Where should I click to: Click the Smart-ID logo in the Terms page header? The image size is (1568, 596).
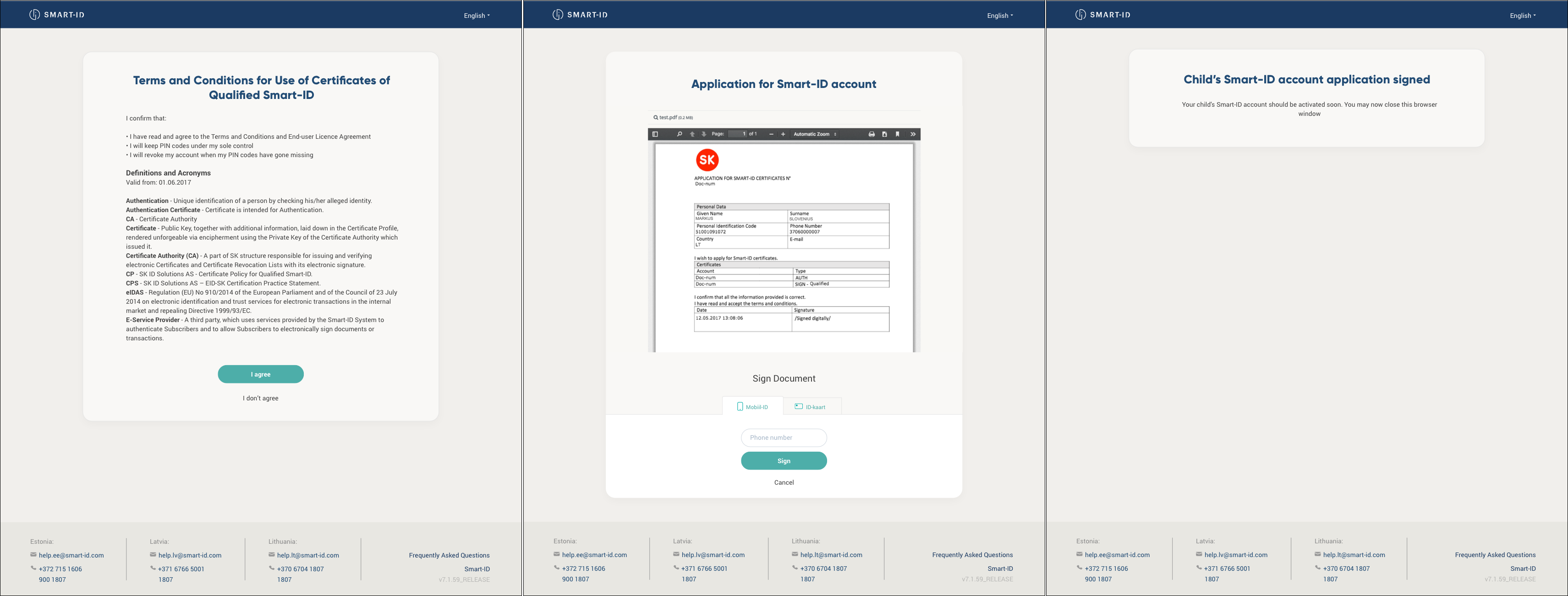coord(57,15)
